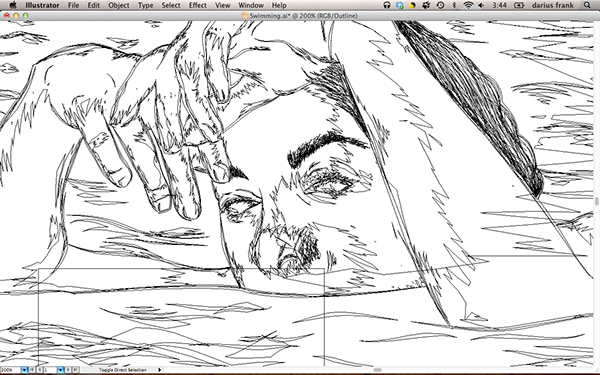Open the volume control in menu bar

[x=481, y=5]
